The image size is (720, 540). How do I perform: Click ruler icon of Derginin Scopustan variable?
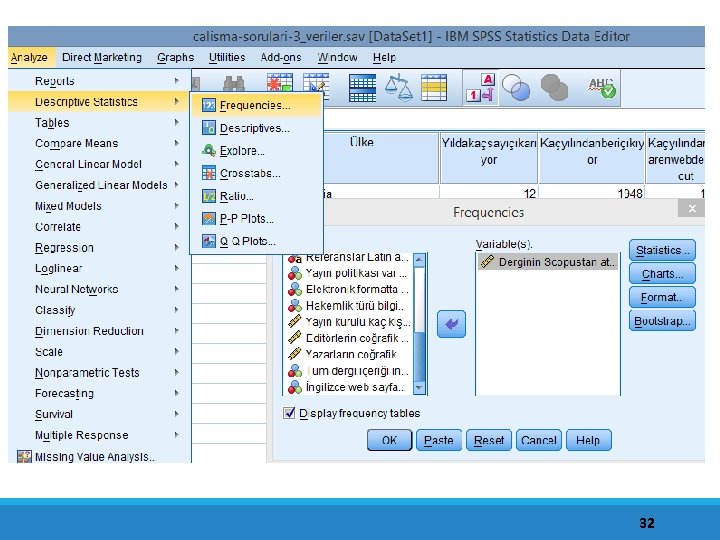coord(487,262)
